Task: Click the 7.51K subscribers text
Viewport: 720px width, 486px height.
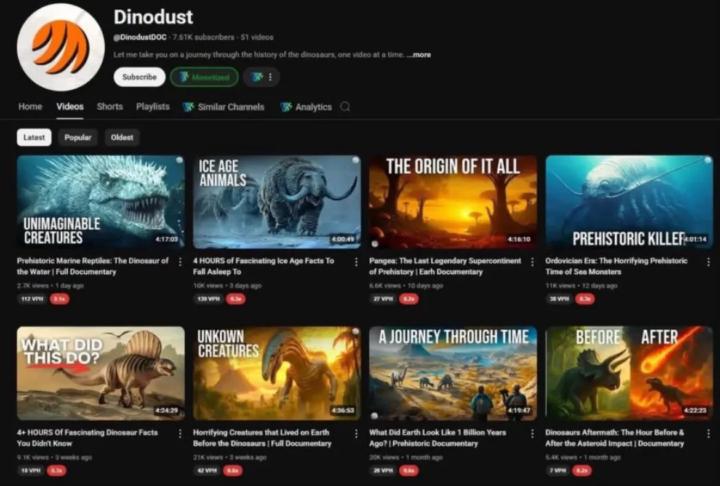Action: tap(203, 37)
